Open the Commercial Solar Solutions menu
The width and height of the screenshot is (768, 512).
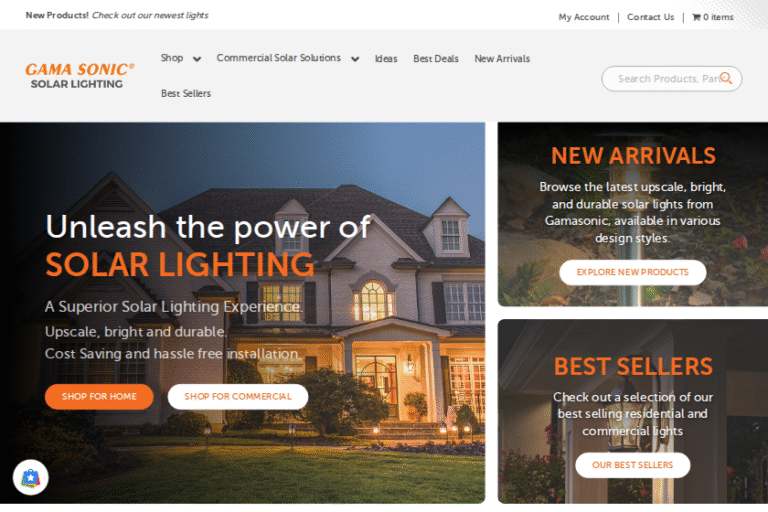[279, 58]
